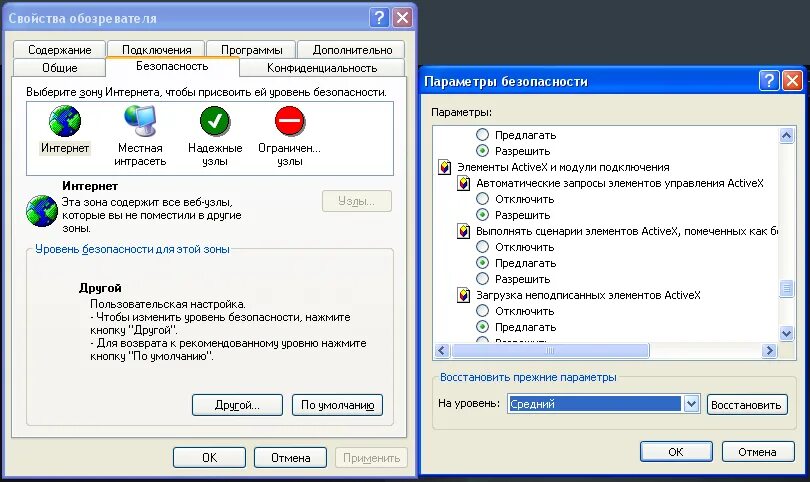Select Разрешить radio at top of list

[482, 151]
